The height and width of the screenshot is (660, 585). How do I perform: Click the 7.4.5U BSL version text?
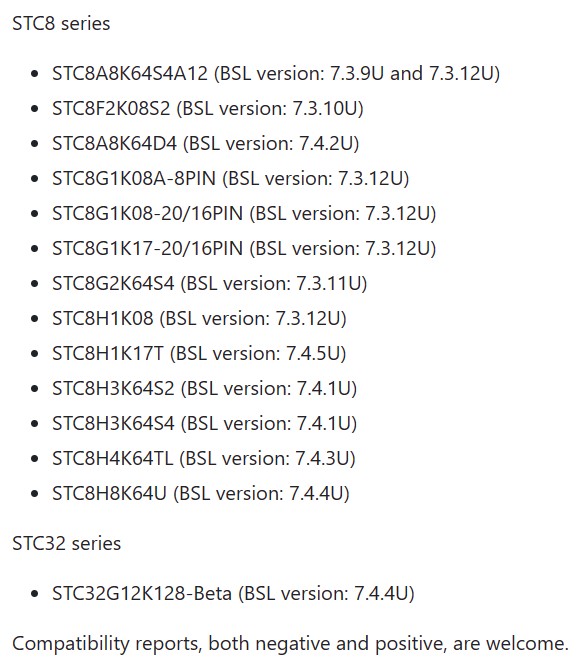coord(313,353)
